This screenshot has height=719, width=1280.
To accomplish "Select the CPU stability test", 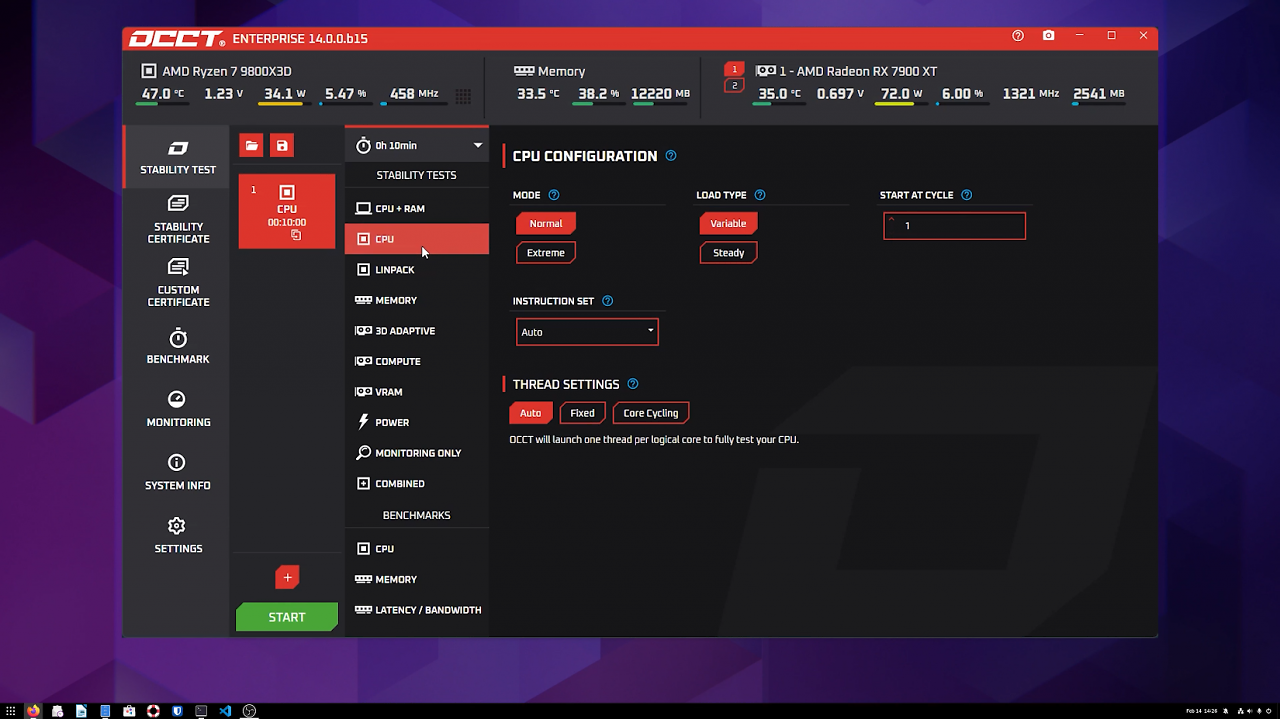I will click(x=417, y=239).
